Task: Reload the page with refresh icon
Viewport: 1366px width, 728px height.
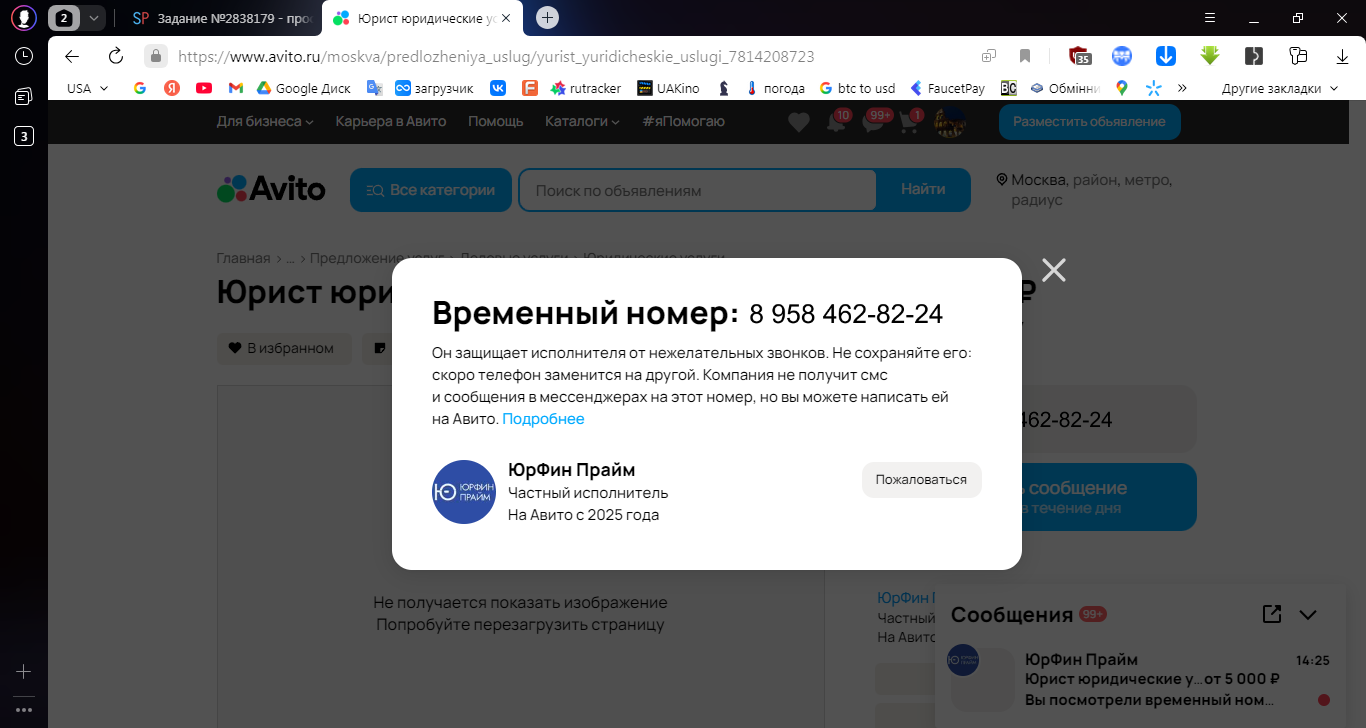Action: [116, 56]
